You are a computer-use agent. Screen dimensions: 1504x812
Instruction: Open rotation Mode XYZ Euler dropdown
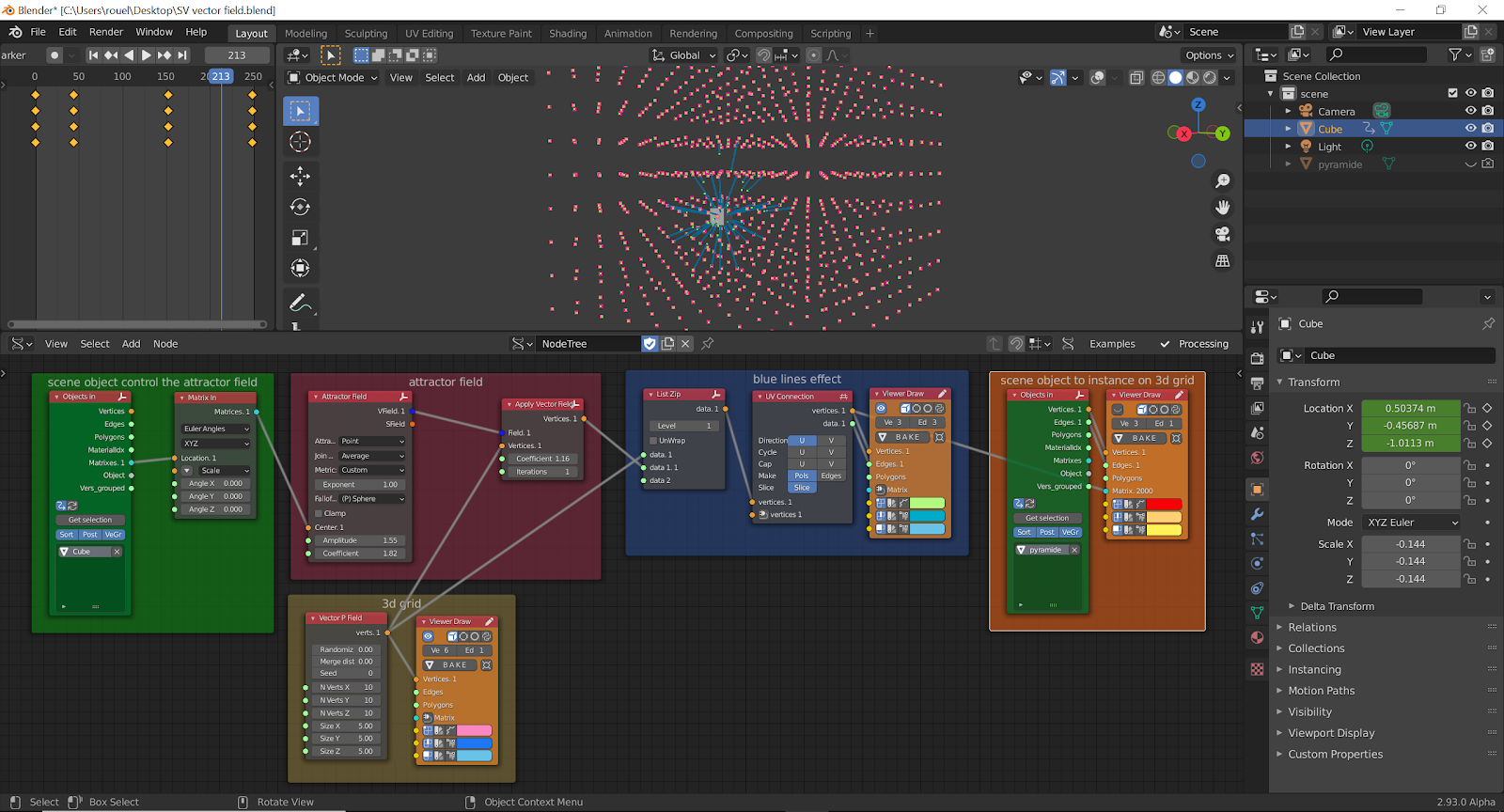(x=1413, y=523)
